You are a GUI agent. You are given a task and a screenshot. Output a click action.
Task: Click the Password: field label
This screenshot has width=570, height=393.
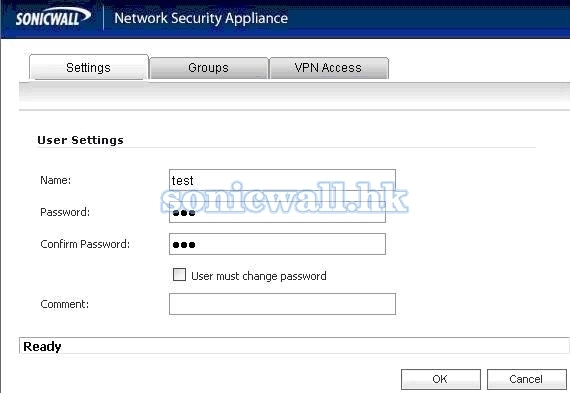click(x=65, y=212)
